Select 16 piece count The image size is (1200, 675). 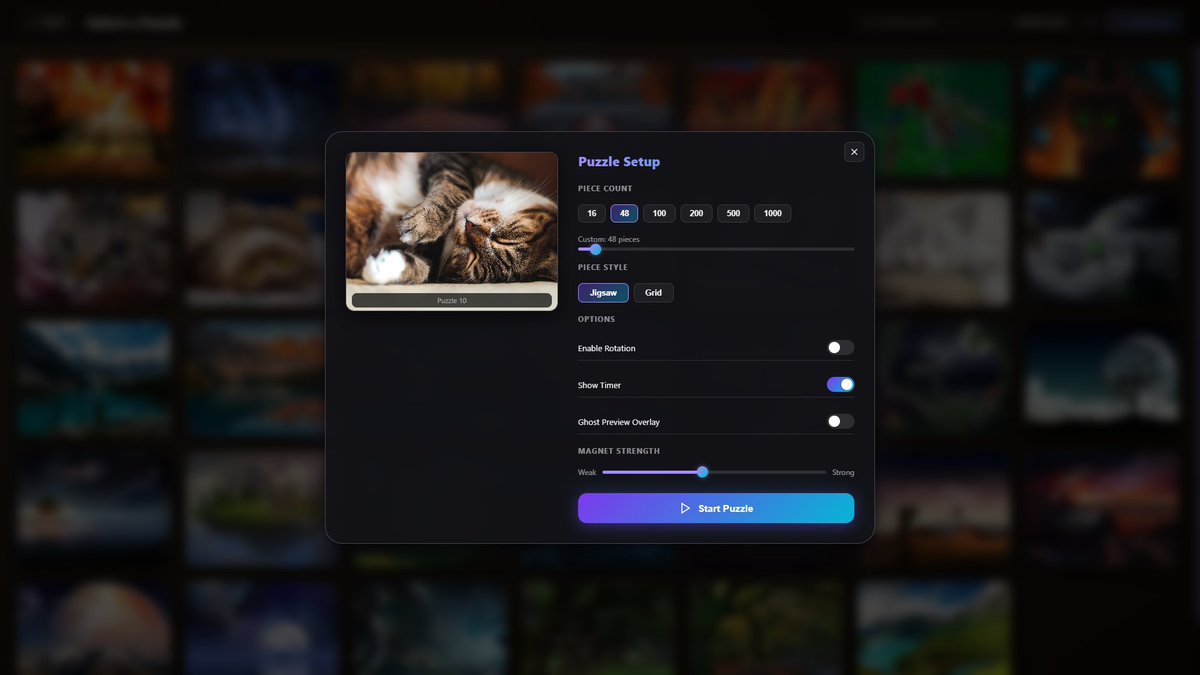coord(592,213)
